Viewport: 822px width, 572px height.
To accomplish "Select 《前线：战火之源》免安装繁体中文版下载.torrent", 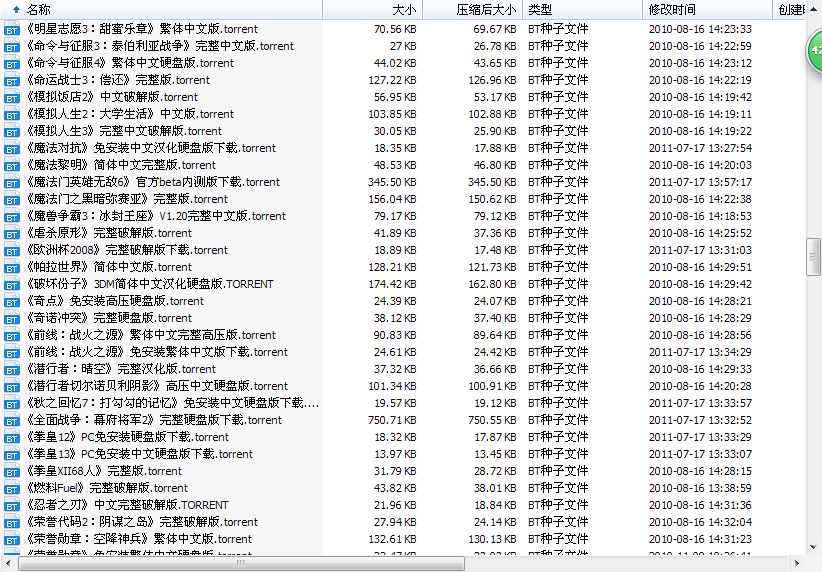I will tap(157, 352).
